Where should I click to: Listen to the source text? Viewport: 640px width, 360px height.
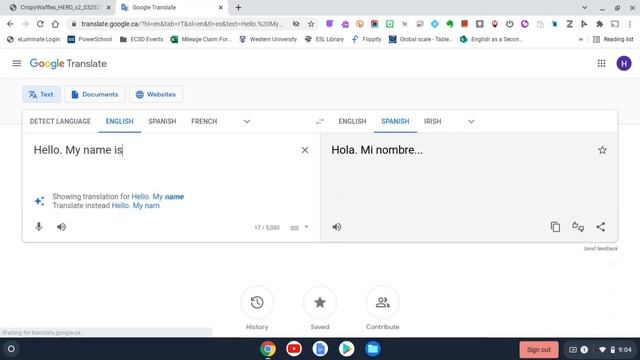click(61, 227)
